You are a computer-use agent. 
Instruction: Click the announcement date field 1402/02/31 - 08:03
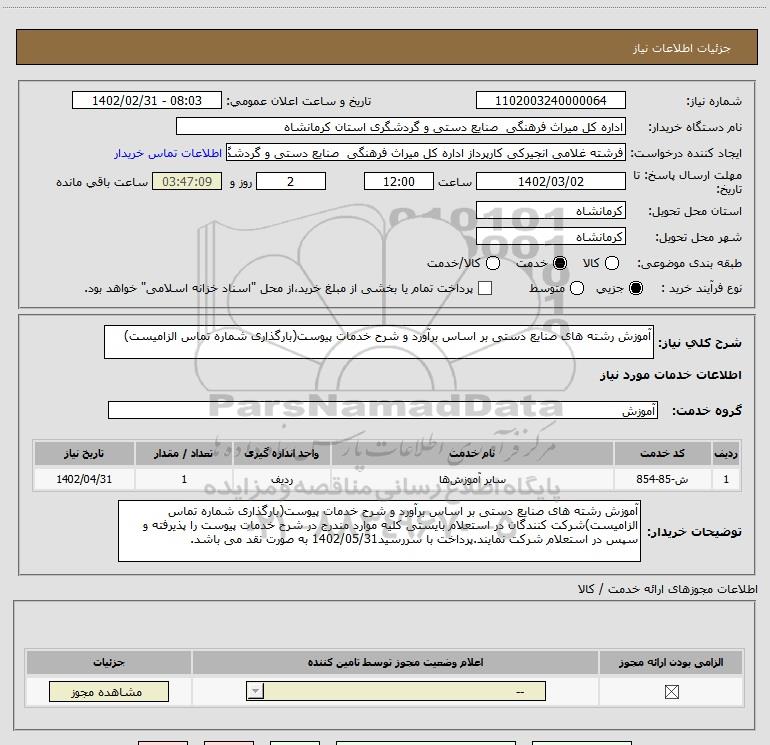click(x=147, y=100)
